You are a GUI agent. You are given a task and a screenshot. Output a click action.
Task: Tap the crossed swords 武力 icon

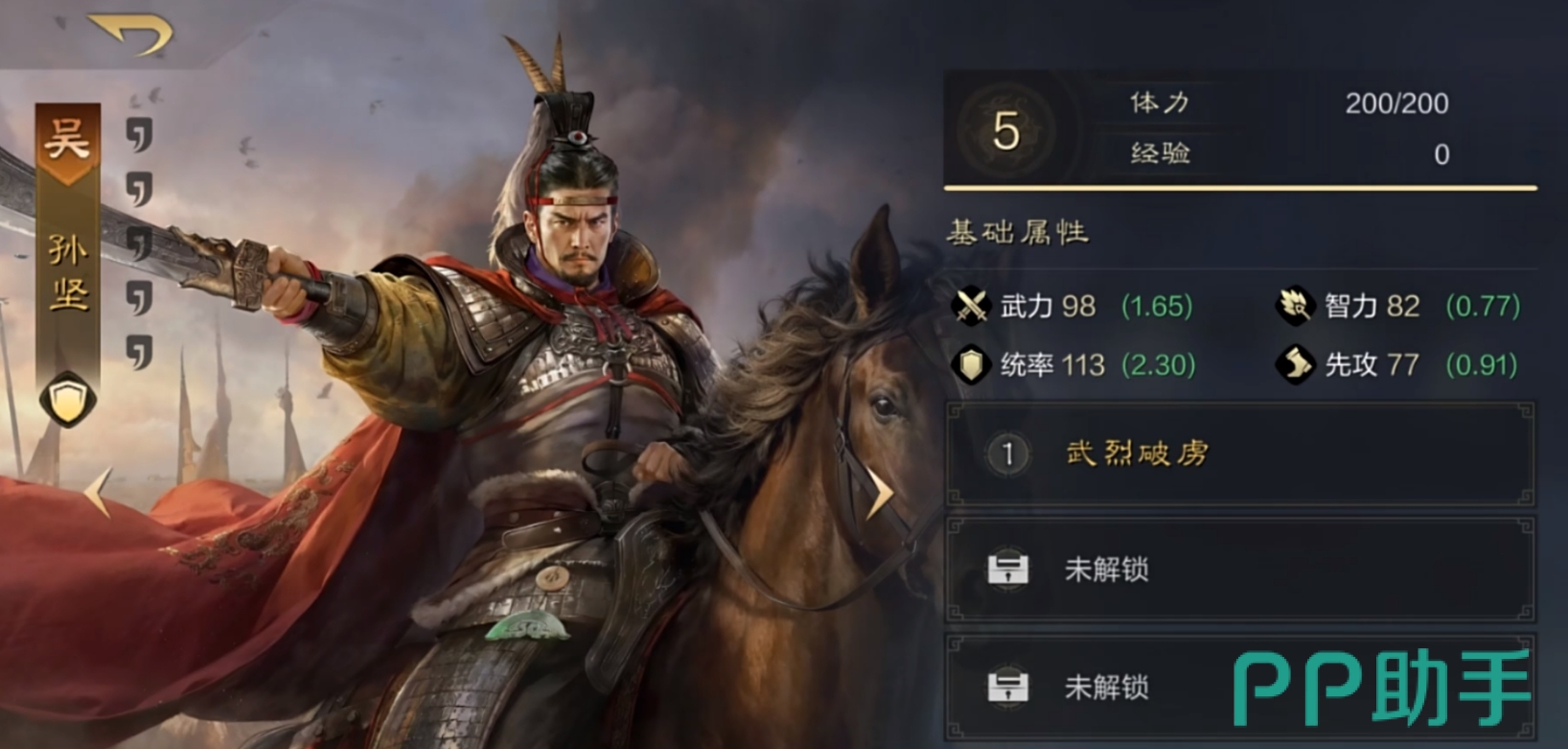click(x=971, y=306)
